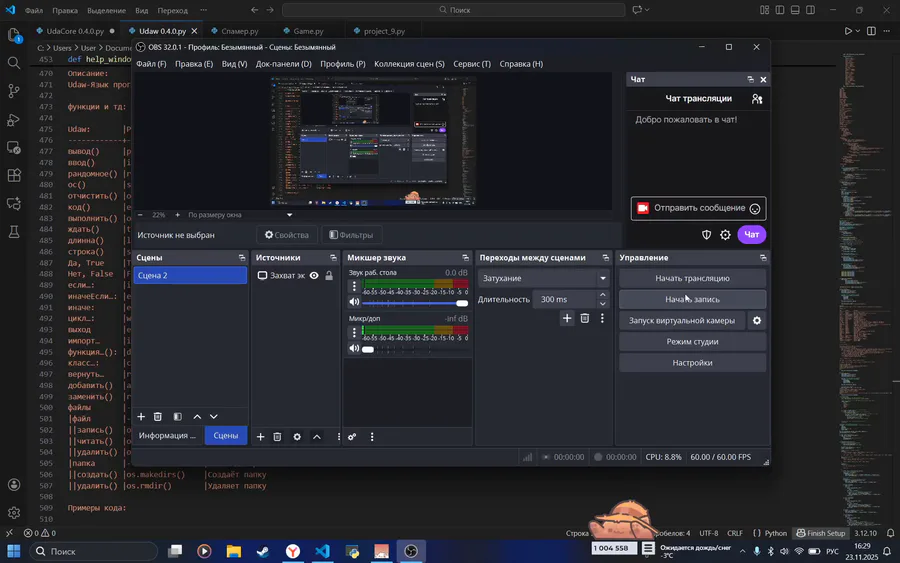This screenshot has height=563, width=900.
Task: Remove selected source with trash icon
Action: 277,437
